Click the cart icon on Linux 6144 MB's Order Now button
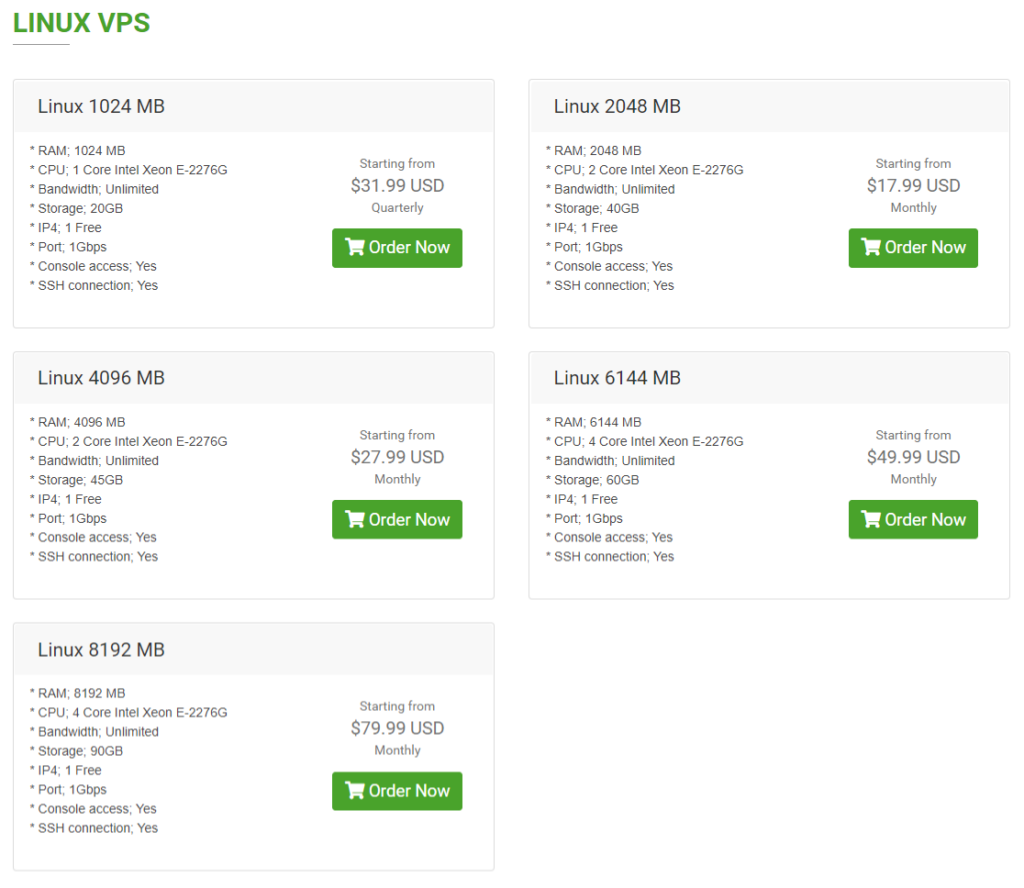This screenshot has width=1024, height=888. pyautogui.click(x=870, y=519)
